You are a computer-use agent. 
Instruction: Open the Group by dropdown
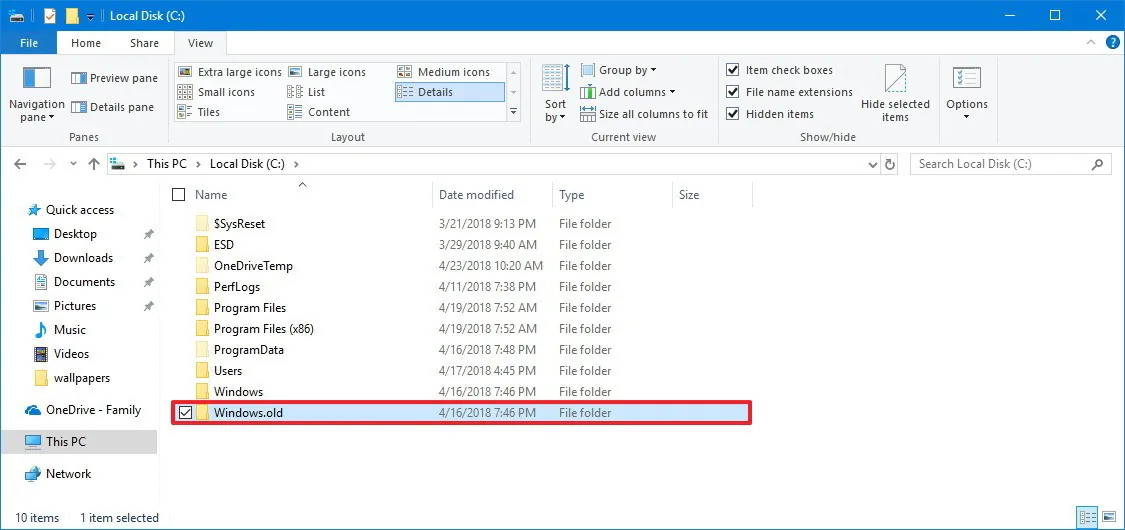[x=618, y=70]
